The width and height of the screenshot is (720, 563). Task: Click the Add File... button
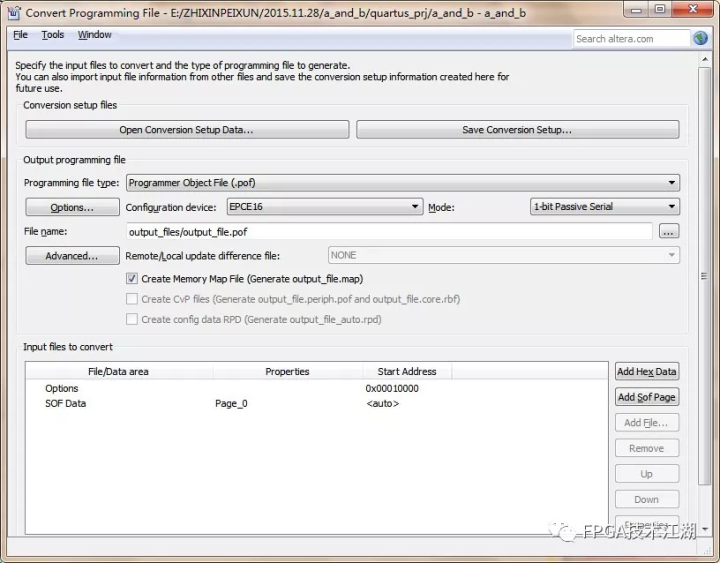[x=647, y=423]
